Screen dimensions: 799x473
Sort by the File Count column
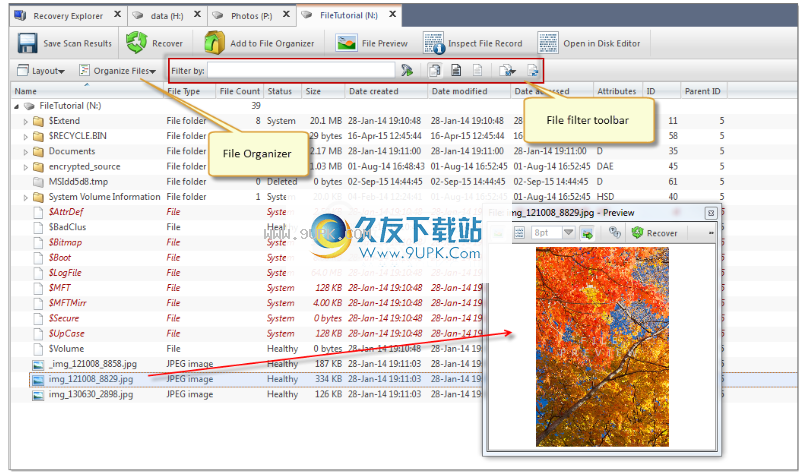(239, 91)
